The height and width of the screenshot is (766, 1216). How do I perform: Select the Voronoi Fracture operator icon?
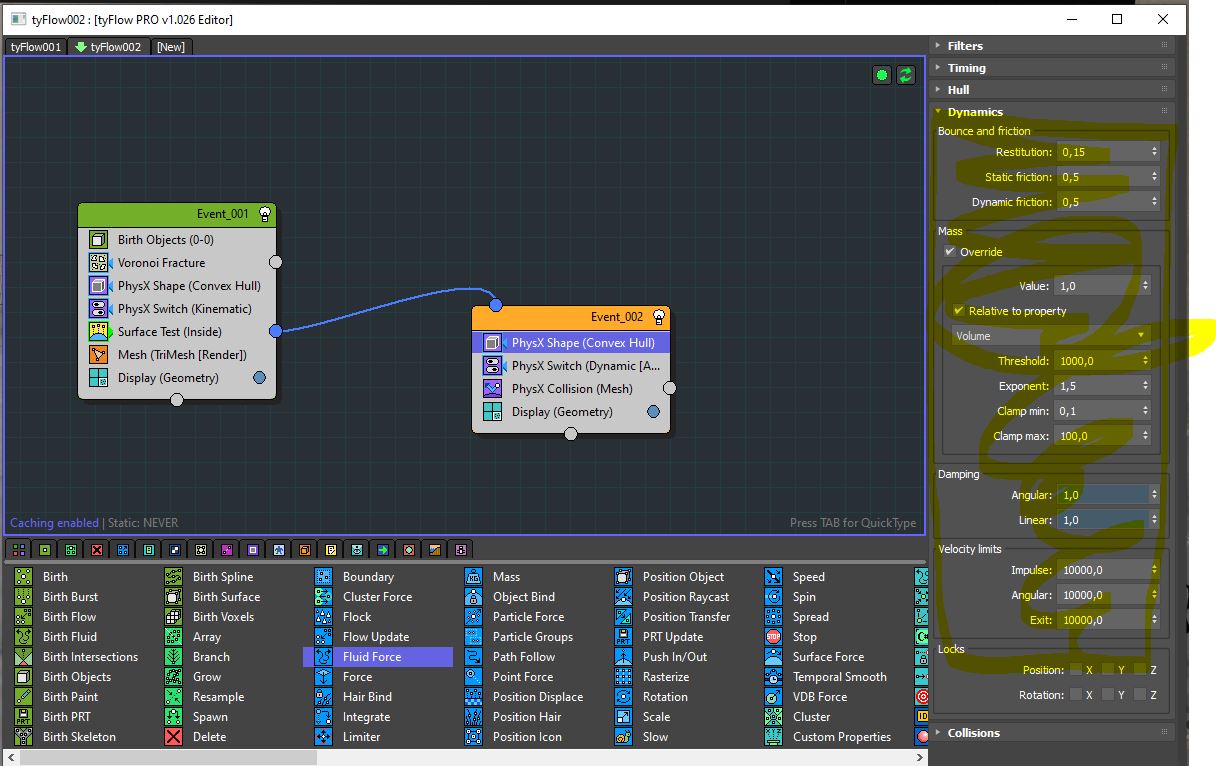[x=98, y=263]
